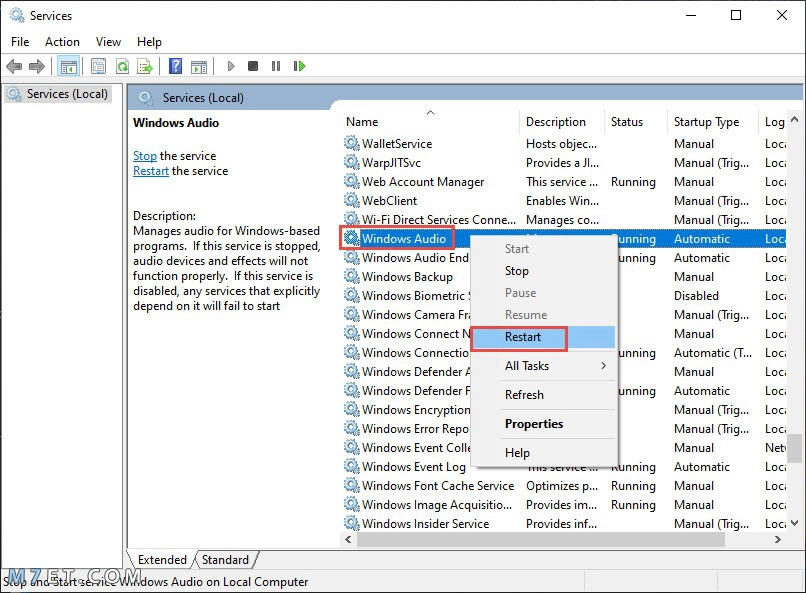Screen dimensions: 806x593
Task: Open the File menu
Action: click(x=20, y=42)
